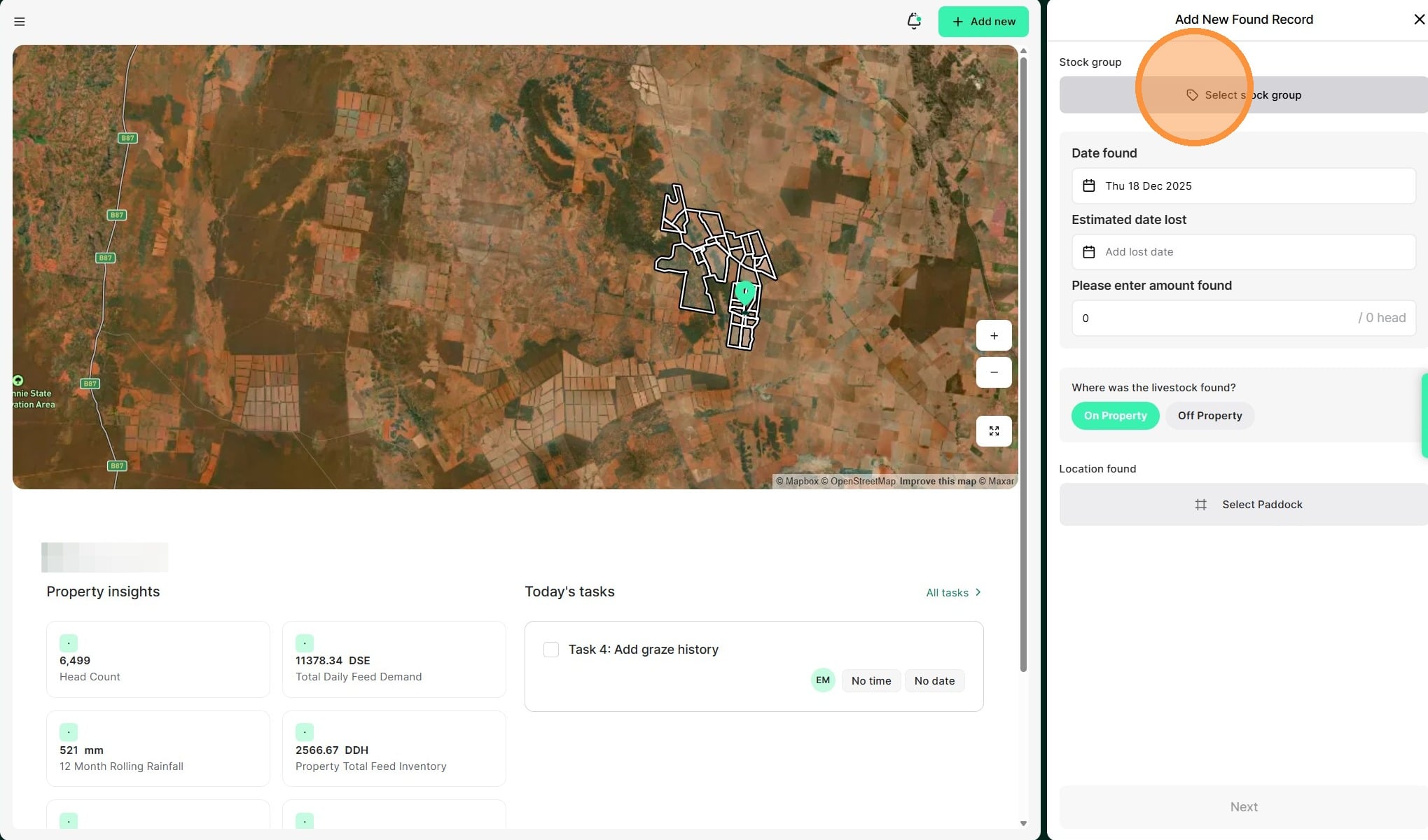
Task: Close the Add New Found Record panel
Action: tap(1419, 20)
